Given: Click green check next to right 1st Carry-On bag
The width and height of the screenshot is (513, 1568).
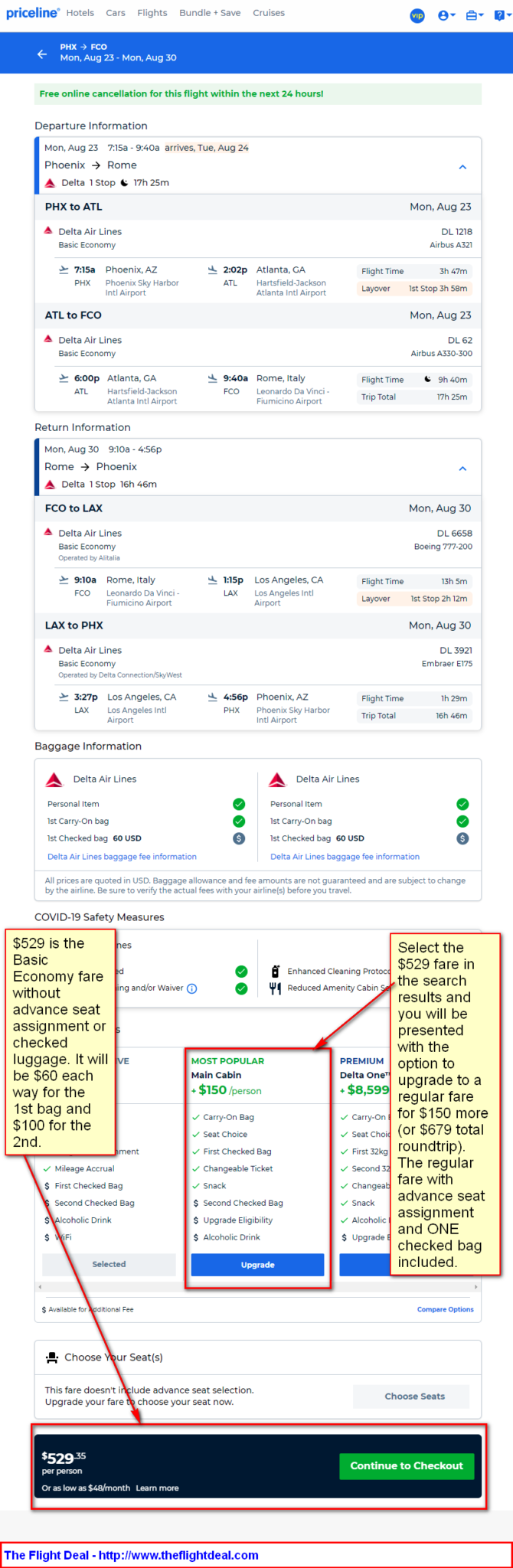Looking at the screenshot, I should pos(462,821).
